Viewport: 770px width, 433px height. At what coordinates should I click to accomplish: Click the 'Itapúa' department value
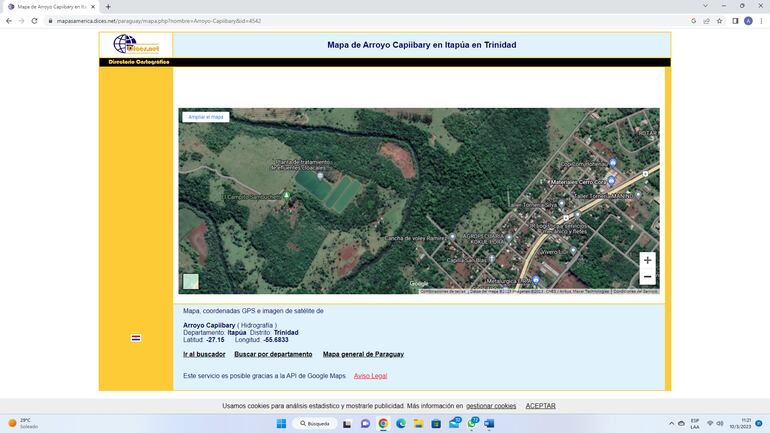(237, 332)
